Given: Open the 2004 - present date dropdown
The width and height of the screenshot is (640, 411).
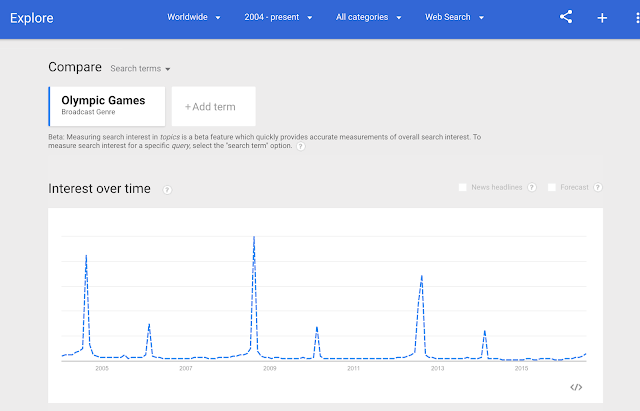Looking at the screenshot, I should [278, 17].
